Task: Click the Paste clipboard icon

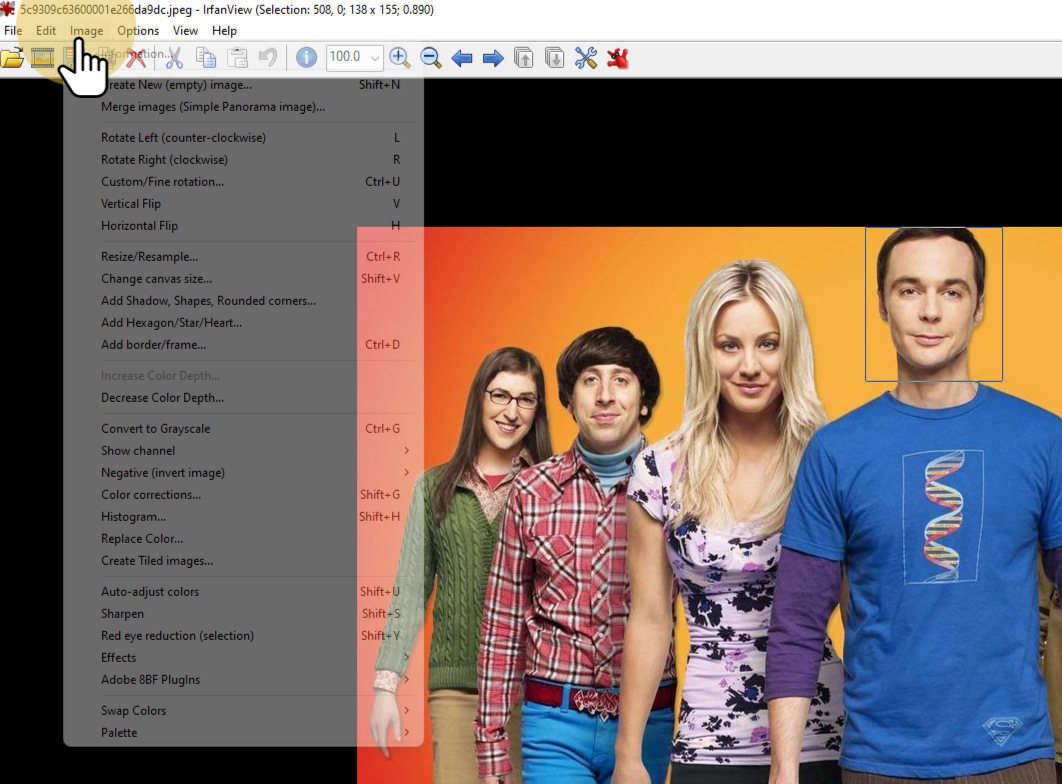Action: pos(237,58)
